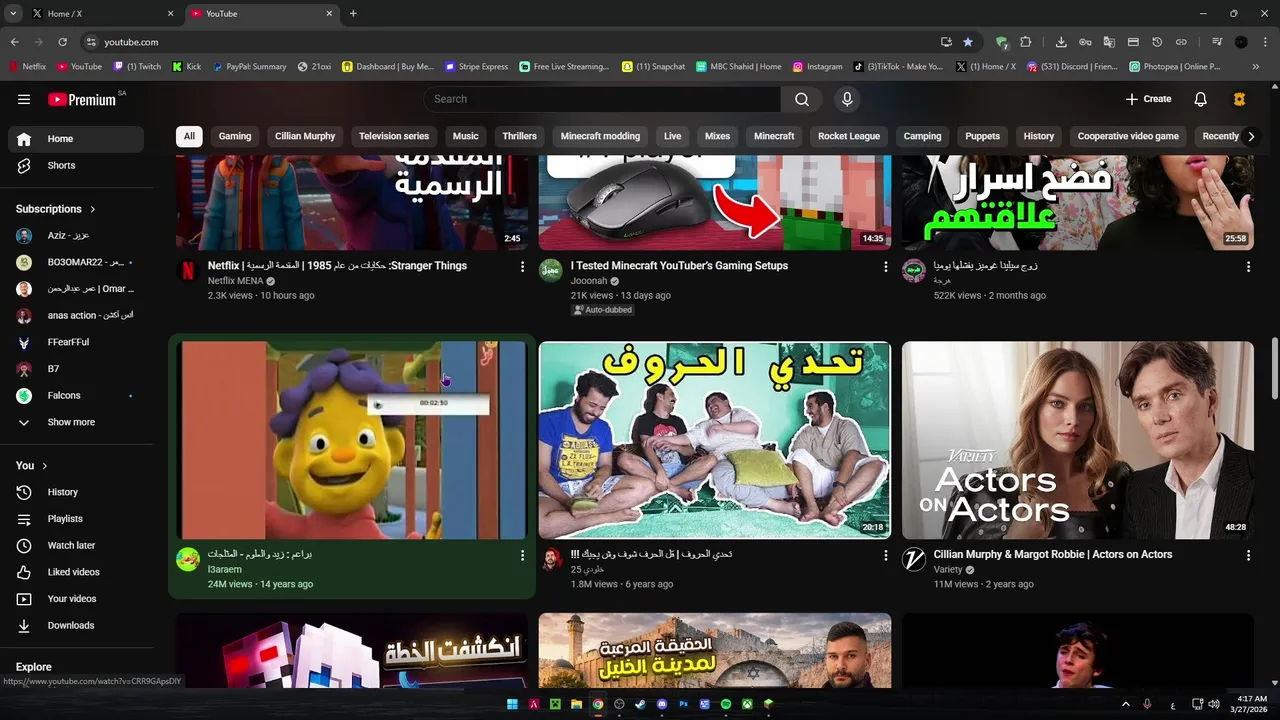Viewport: 1280px width, 720px height.
Task: Open the Home sidebar item
Action: pyautogui.click(x=76, y=139)
